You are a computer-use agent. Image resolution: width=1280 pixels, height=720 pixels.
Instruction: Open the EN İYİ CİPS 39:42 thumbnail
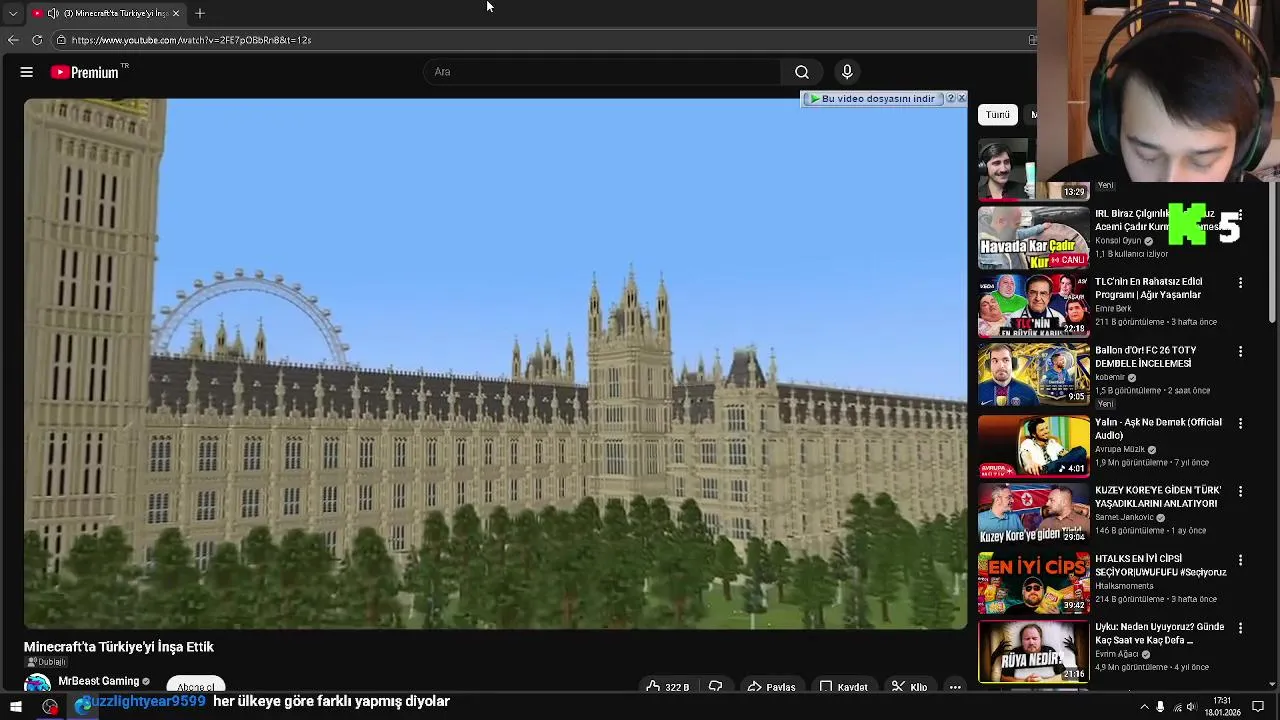(1033, 582)
